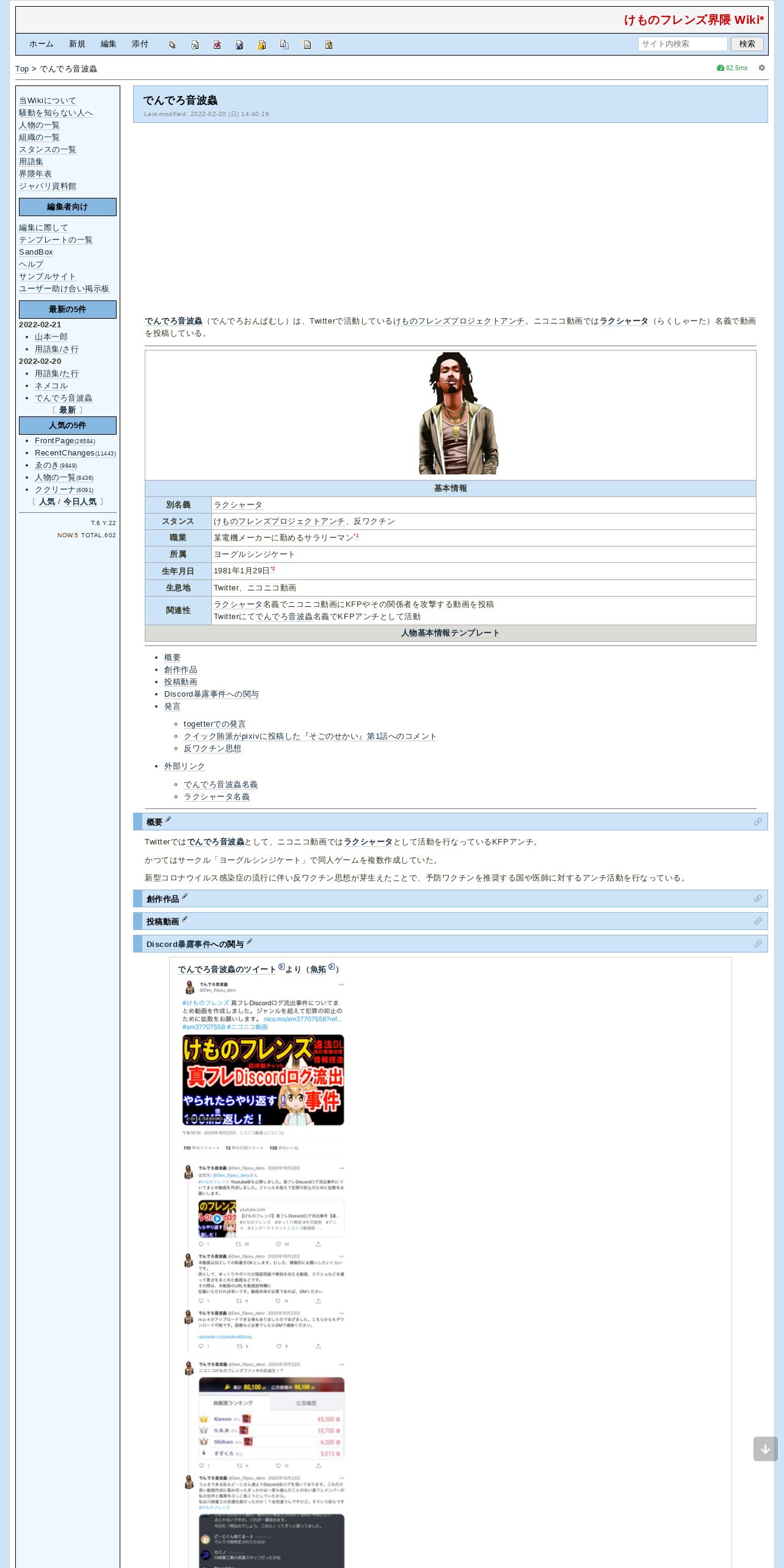Screen dimensions: 784x1568
Task: Click the pencil edit icon beside 概要 heading
Action: tap(169, 819)
